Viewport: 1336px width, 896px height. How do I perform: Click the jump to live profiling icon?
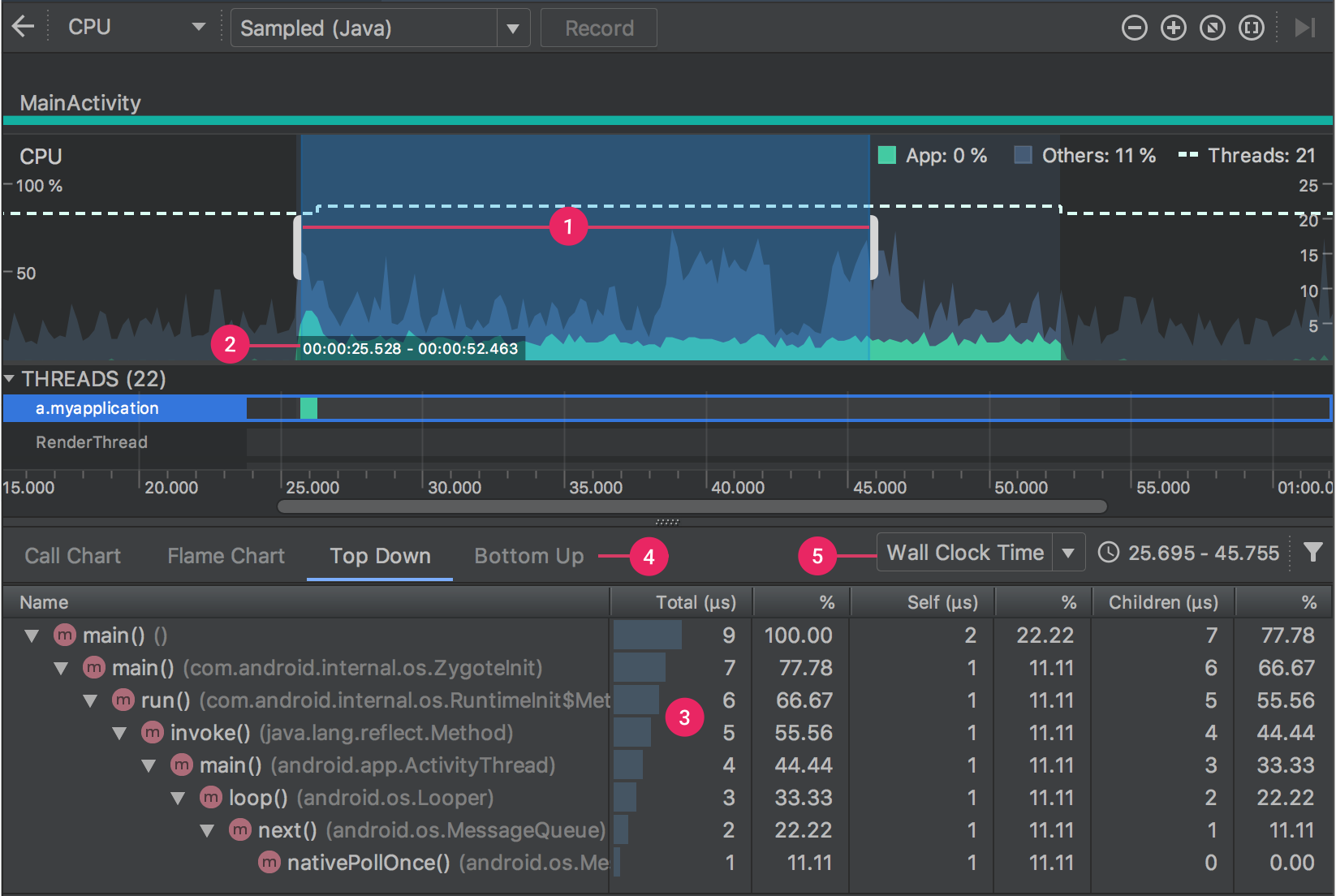[x=1305, y=27]
